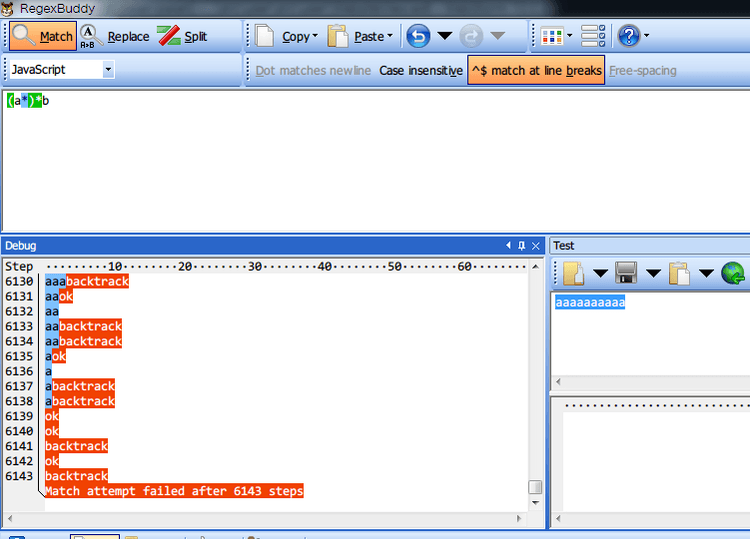
Task: Pin the Debug panel with pushpin icon
Action: pyautogui.click(x=522, y=246)
